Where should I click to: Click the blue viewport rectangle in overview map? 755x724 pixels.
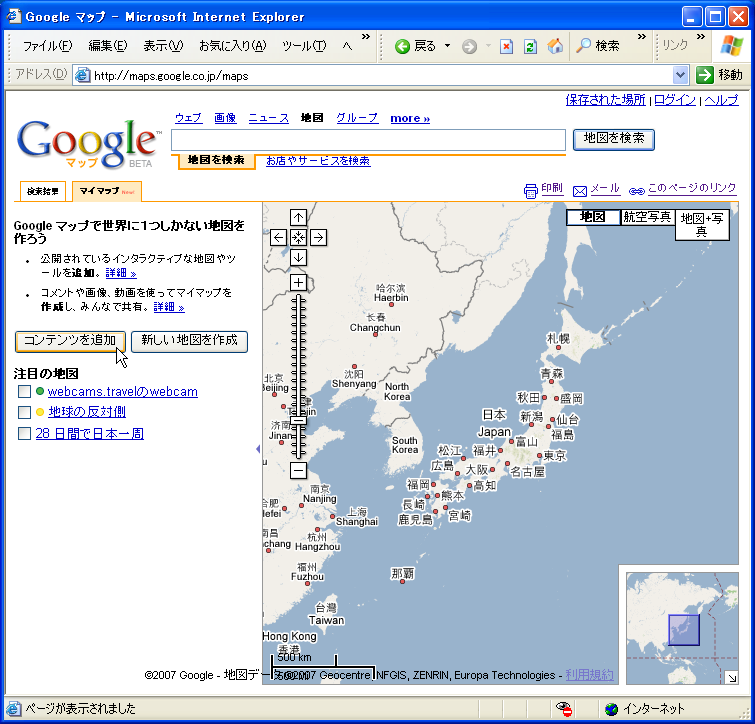pos(684,630)
